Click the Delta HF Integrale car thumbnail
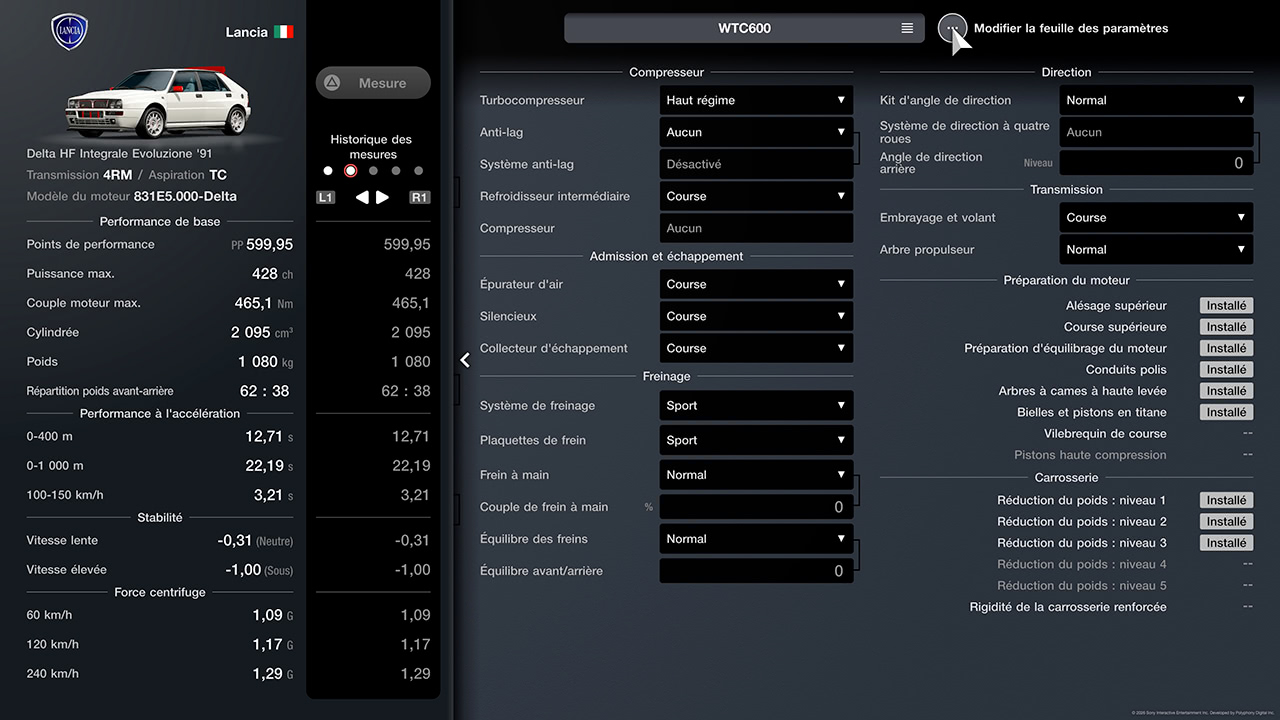The image size is (1280, 720). point(158,102)
